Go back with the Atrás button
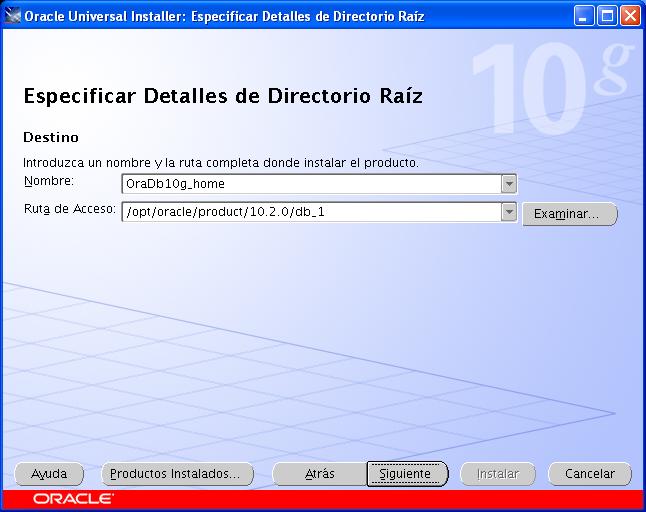The height and width of the screenshot is (512, 646). point(320,474)
